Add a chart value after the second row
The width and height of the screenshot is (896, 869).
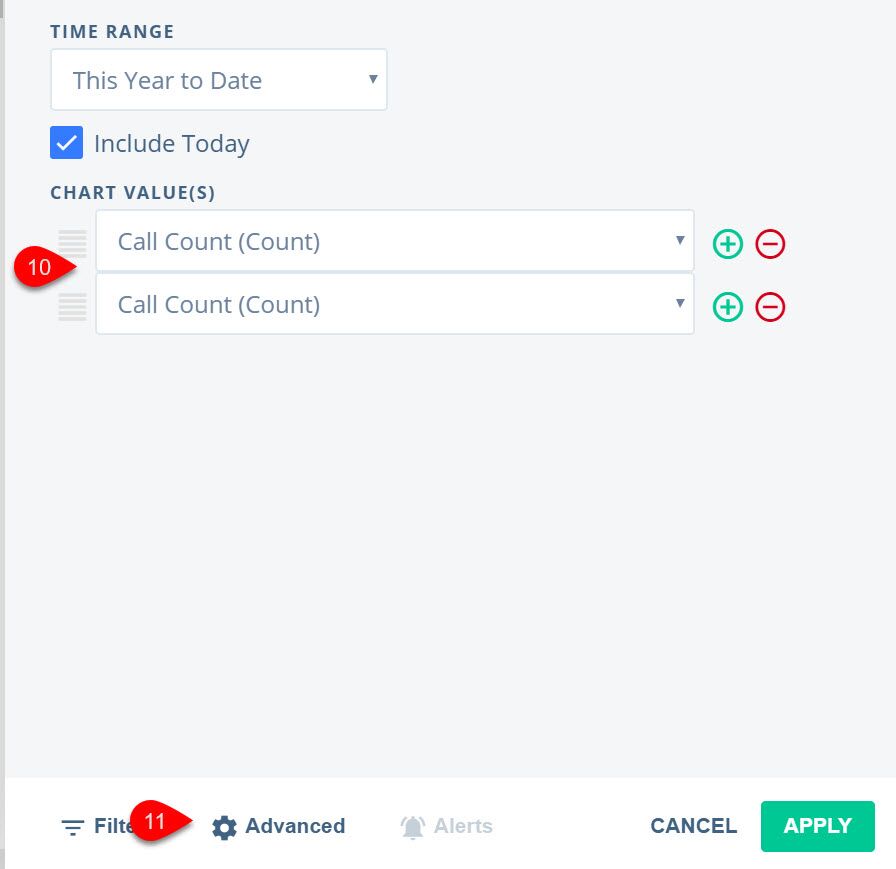728,307
